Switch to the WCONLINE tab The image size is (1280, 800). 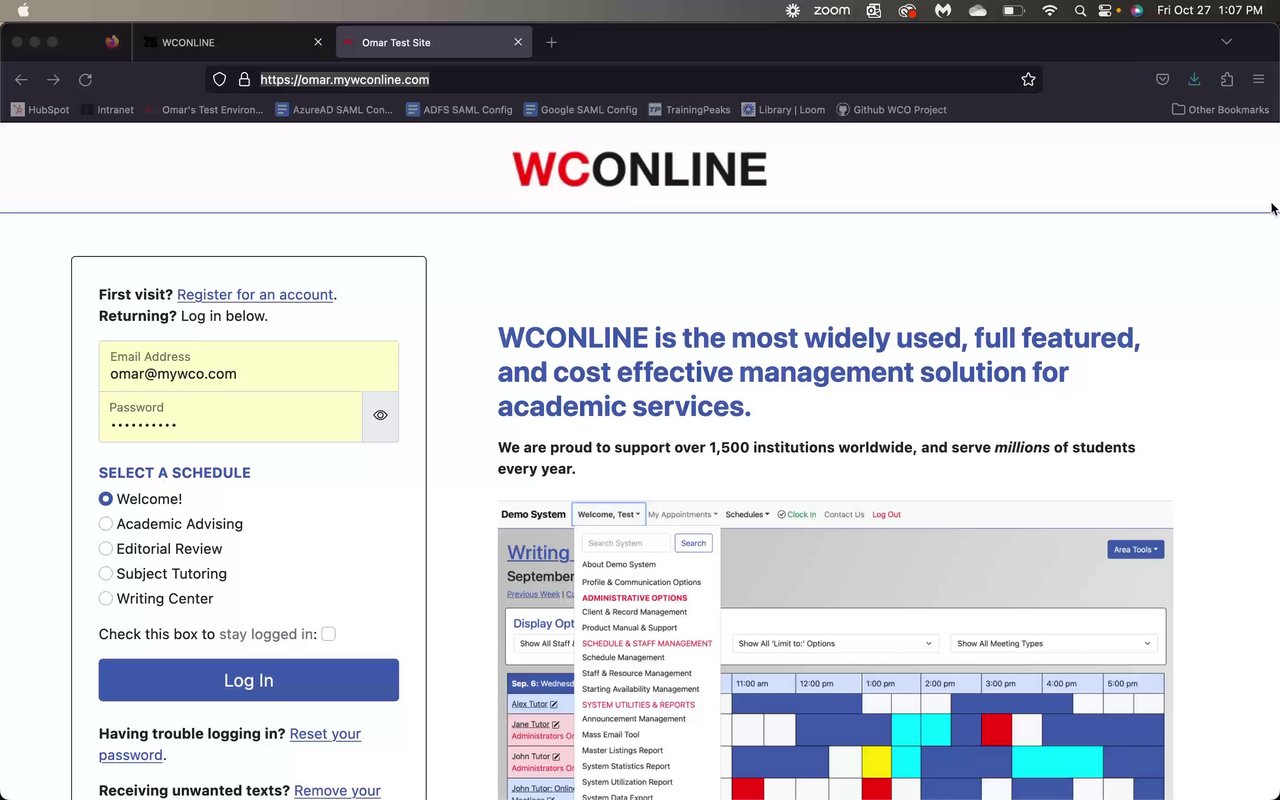pyautogui.click(x=234, y=42)
